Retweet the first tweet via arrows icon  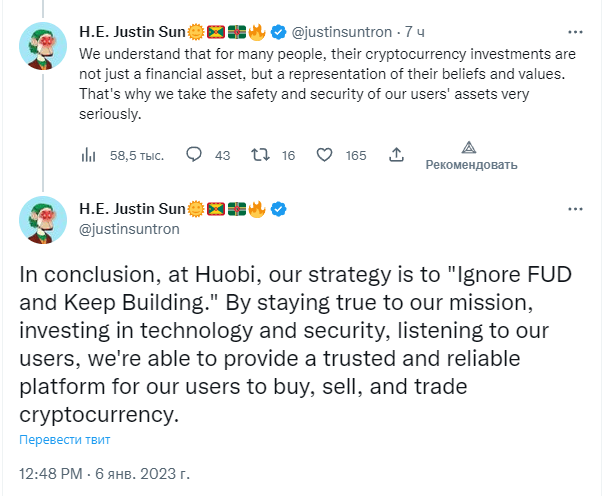click(x=260, y=155)
